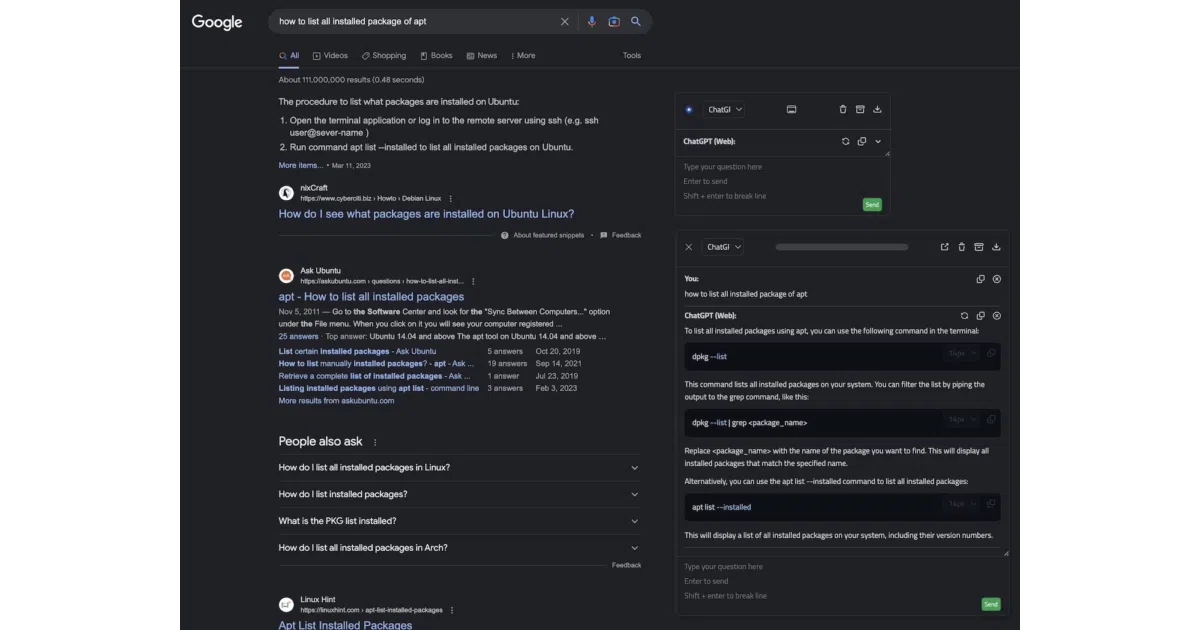
Task: Open 'Apt List Installed Packages' Linux Hint result
Action: pos(345,625)
